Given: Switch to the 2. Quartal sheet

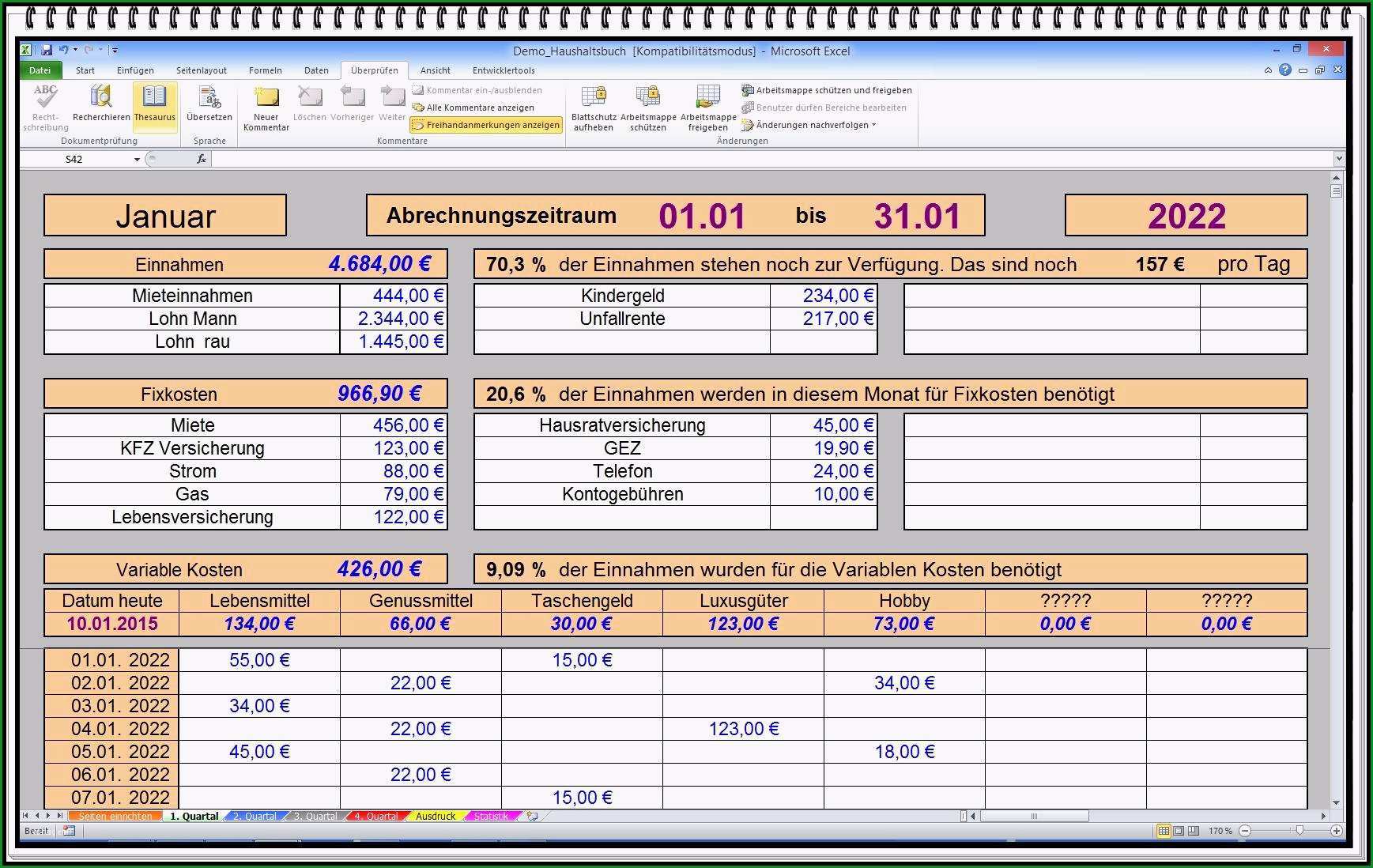Looking at the screenshot, I should click(x=255, y=816).
